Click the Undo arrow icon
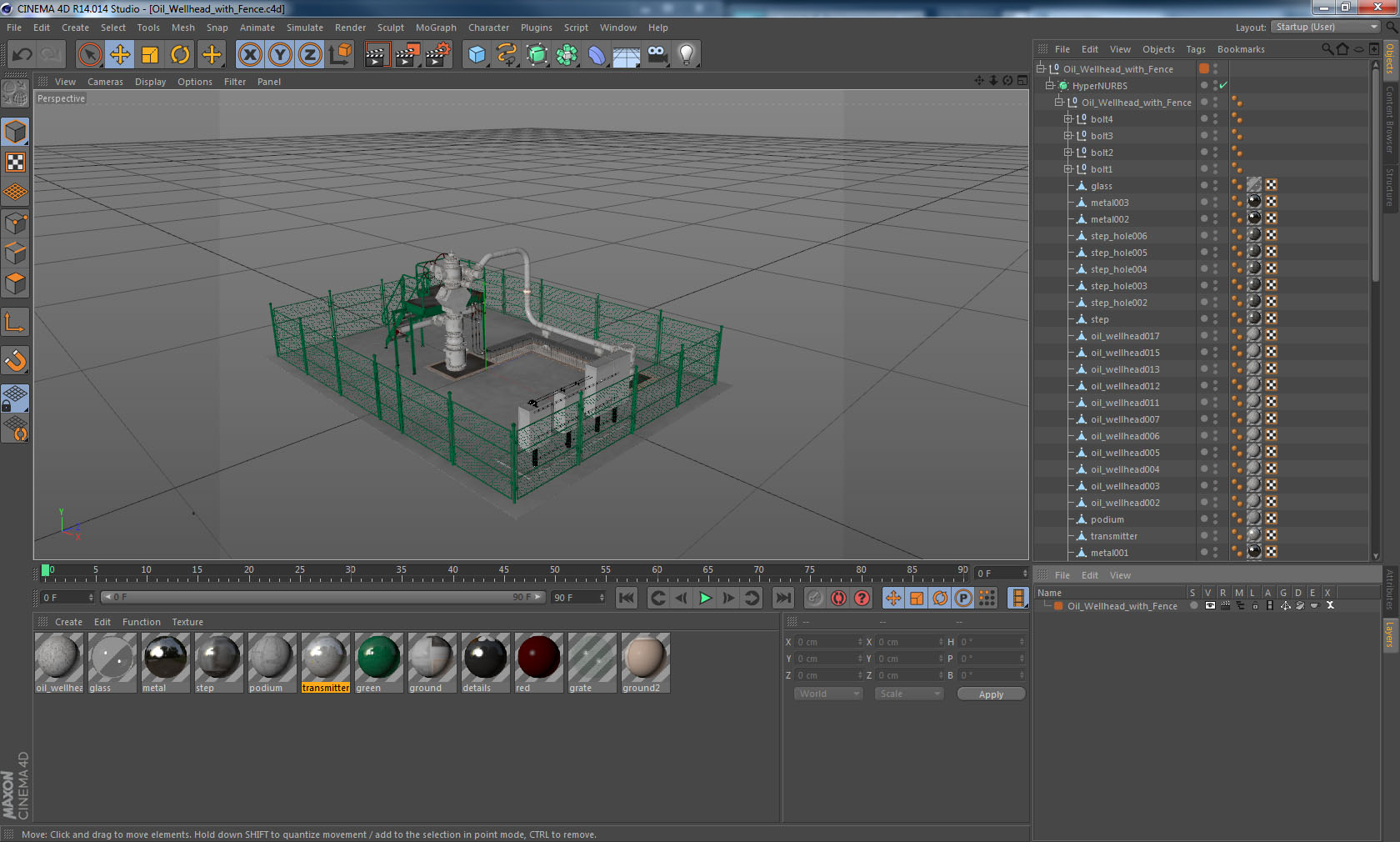Viewport: 1400px width, 842px height. coord(22,55)
